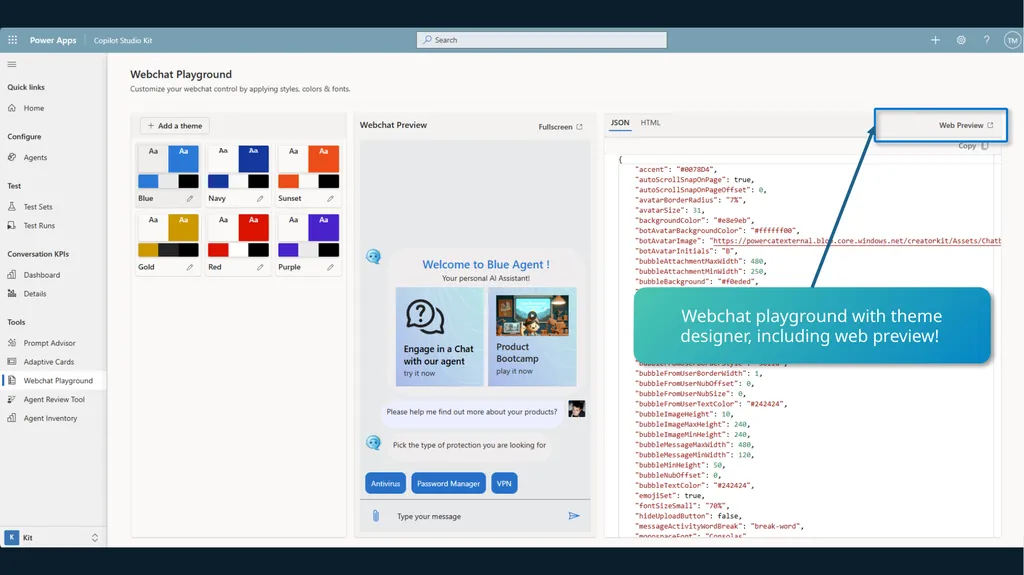Edit the Red theme pencil icon
This screenshot has height=575, width=1024.
pyautogui.click(x=260, y=267)
